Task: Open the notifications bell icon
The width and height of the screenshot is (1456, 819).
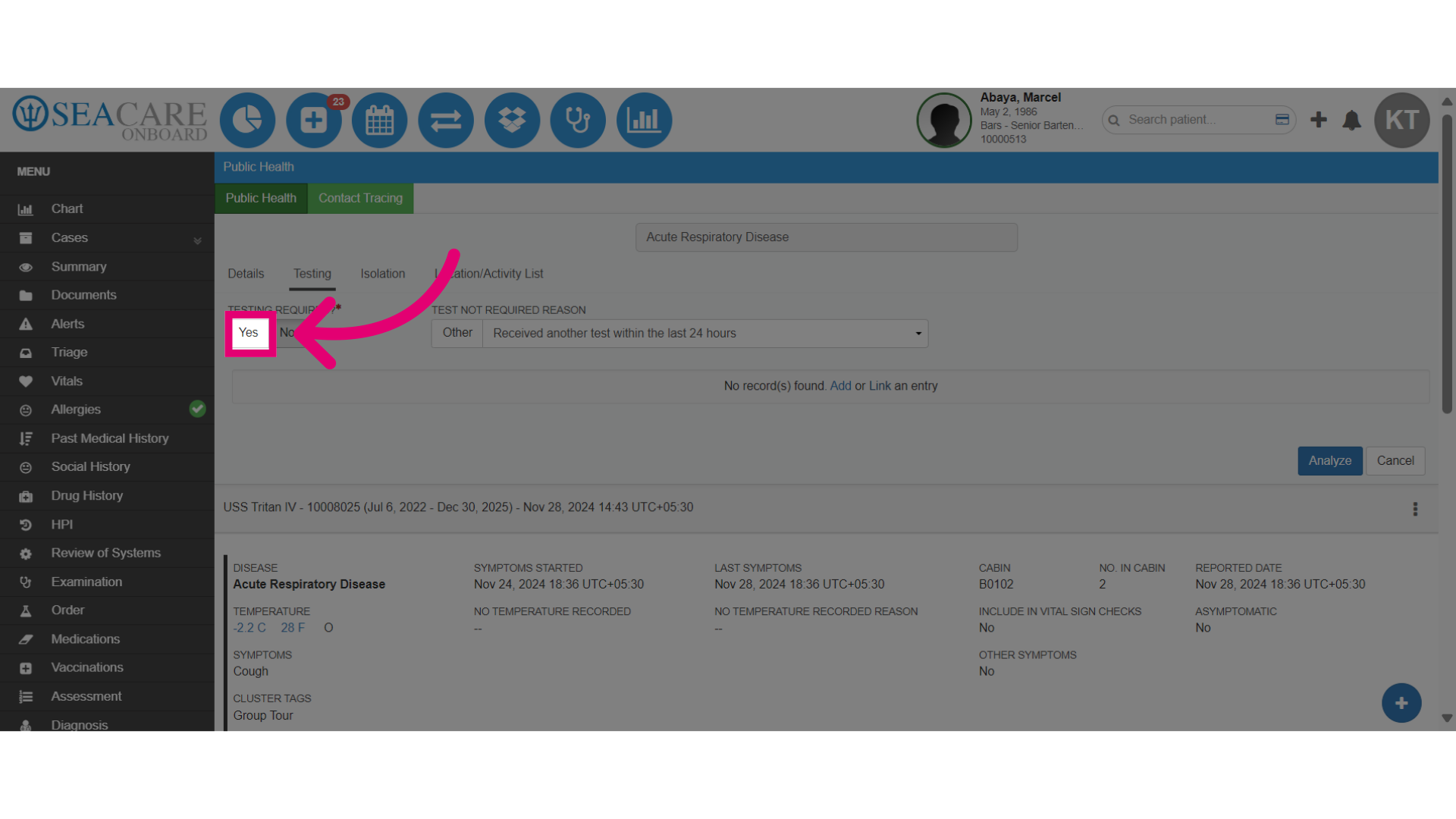Action: (x=1351, y=120)
